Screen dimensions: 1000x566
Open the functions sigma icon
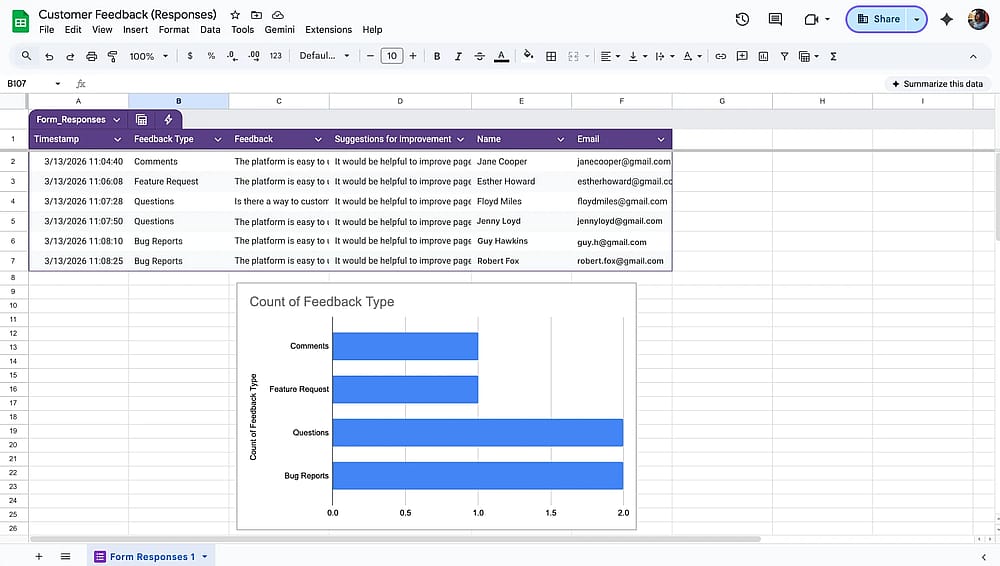833,56
